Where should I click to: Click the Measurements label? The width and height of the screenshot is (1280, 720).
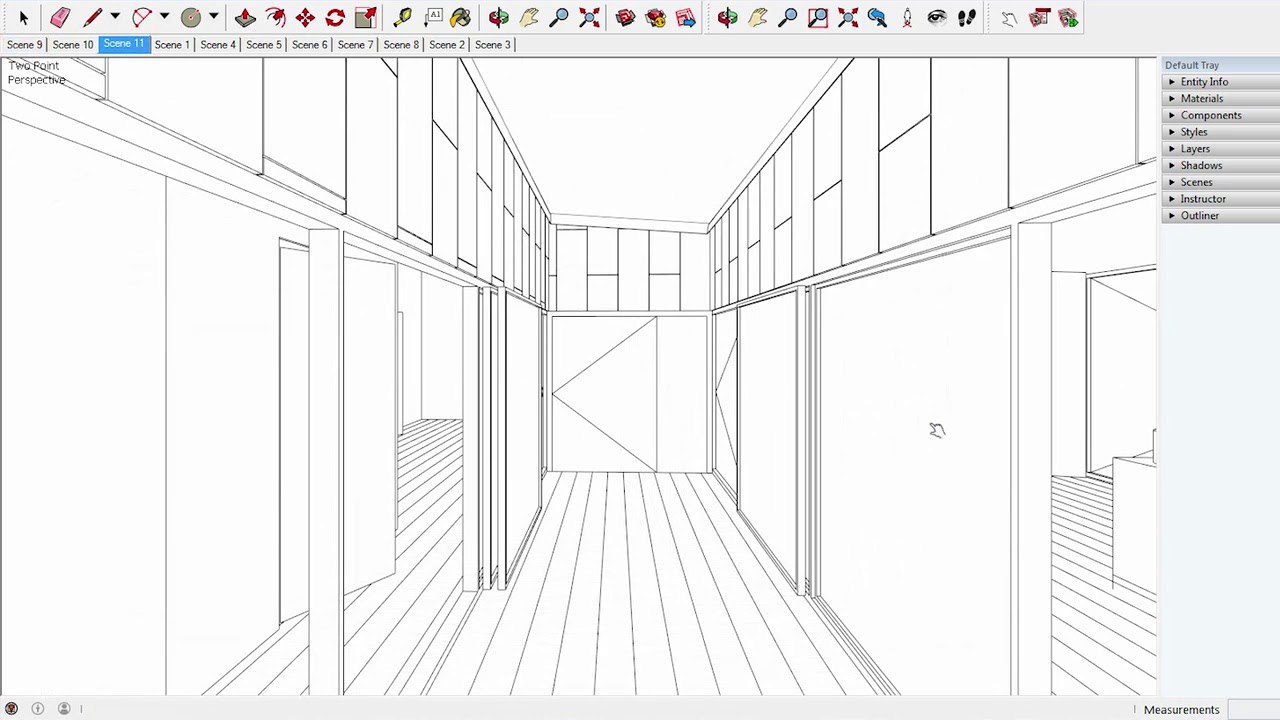click(x=1182, y=710)
